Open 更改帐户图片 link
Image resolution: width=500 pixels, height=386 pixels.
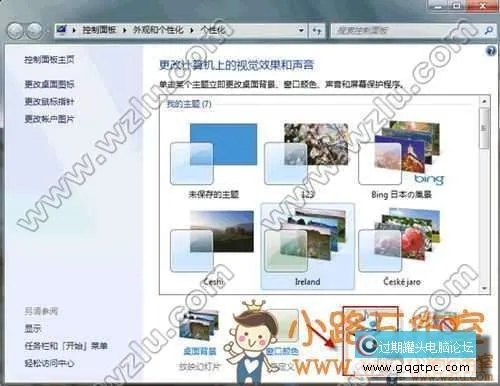[49, 119]
